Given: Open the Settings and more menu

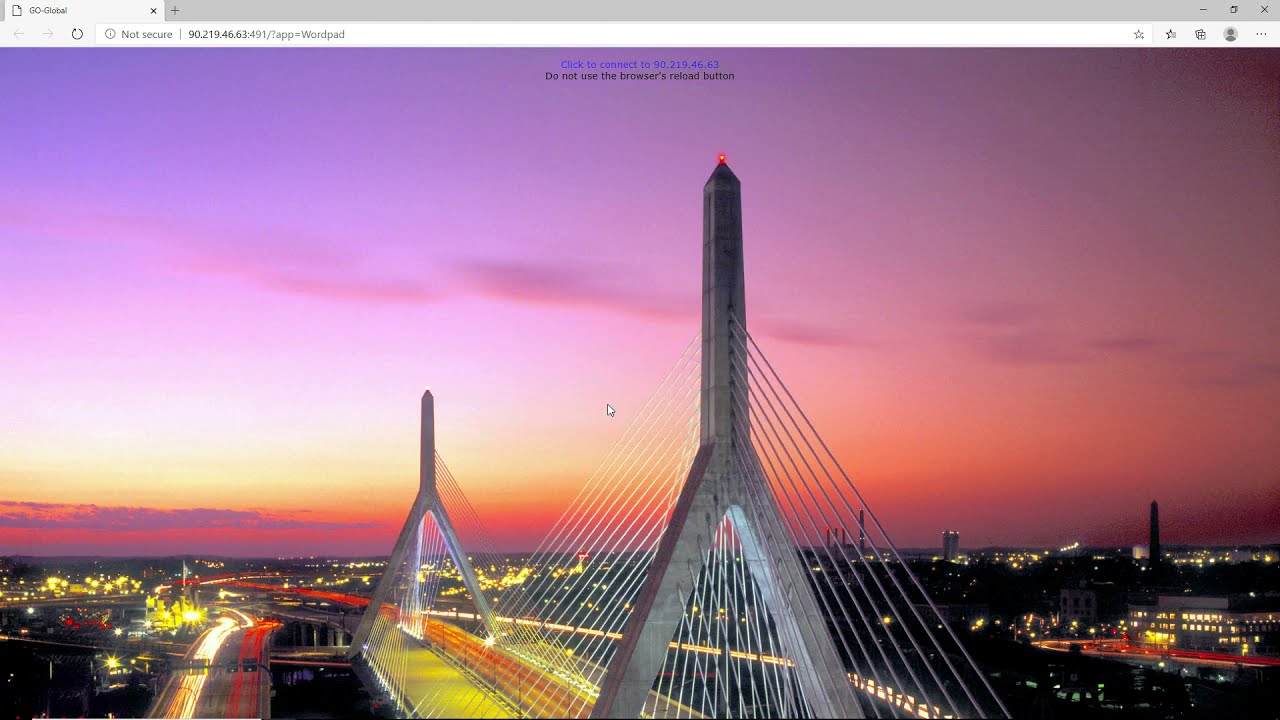Looking at the screenshot, I should point(1261,34).
